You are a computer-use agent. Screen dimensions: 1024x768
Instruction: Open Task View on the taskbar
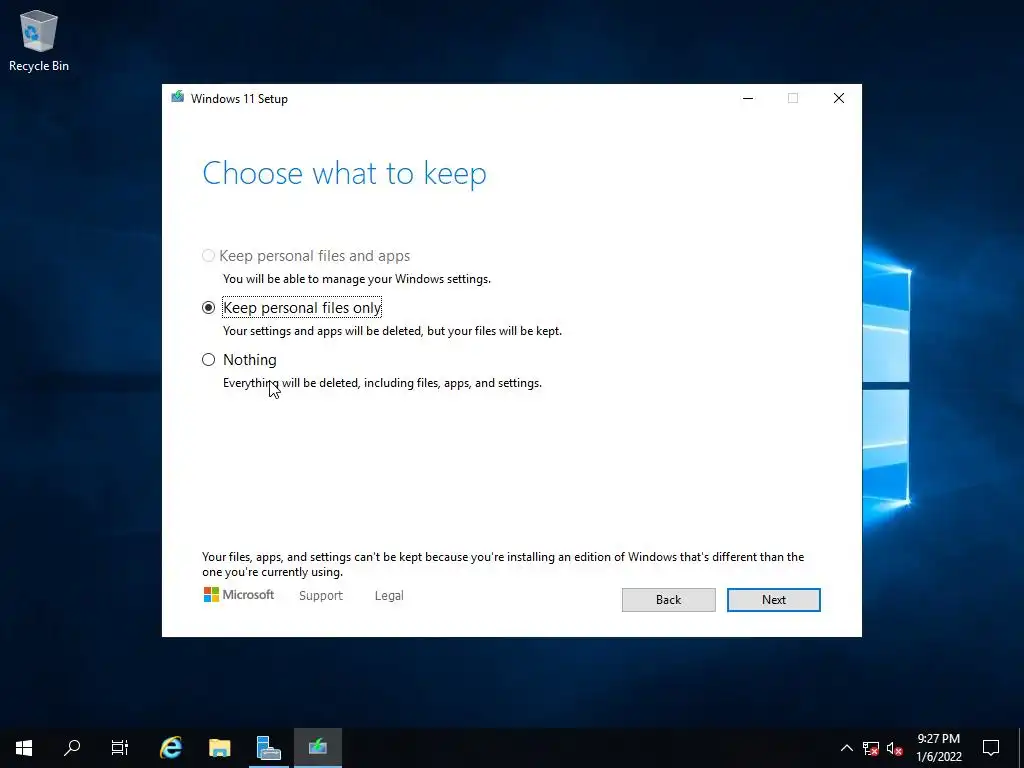point(120,747)
